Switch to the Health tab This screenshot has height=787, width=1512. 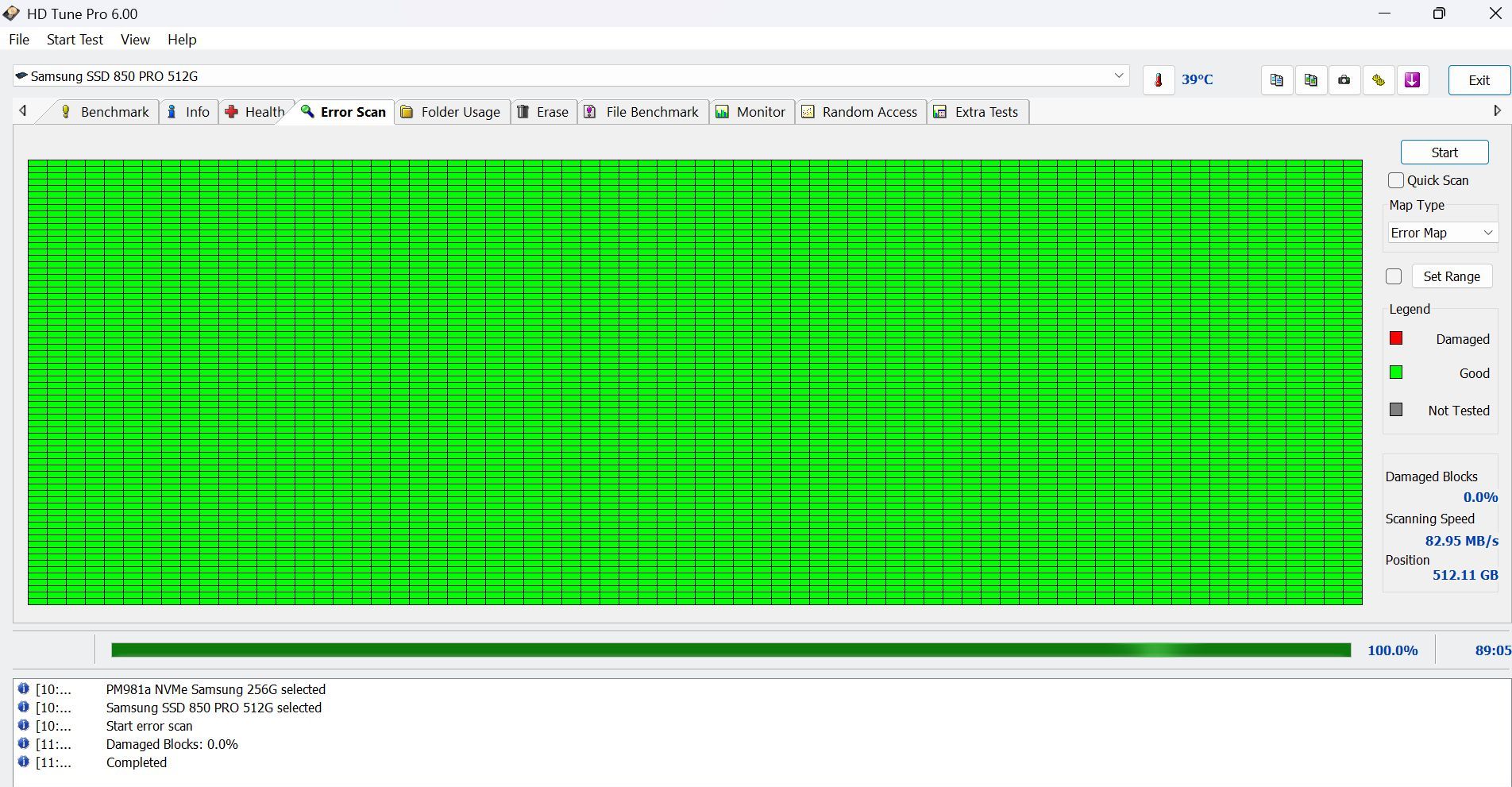coord(256,112)
